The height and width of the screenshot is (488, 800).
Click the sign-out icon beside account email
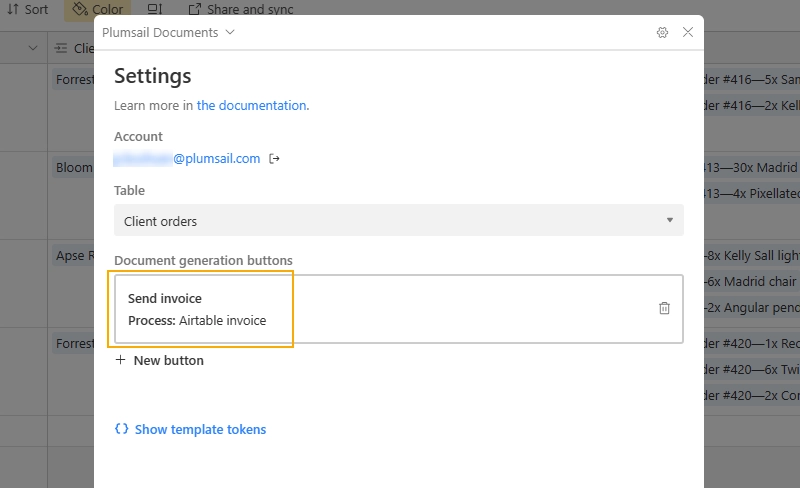pos(274,159)
